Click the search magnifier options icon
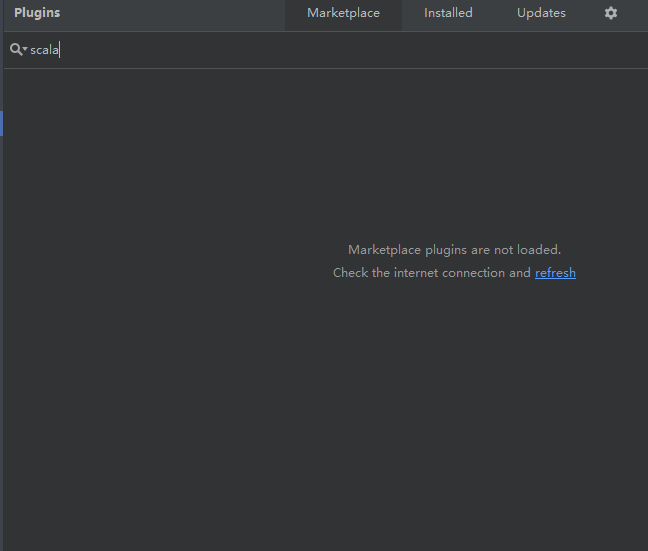Screen dimensions: 648x551 (19, 50)
